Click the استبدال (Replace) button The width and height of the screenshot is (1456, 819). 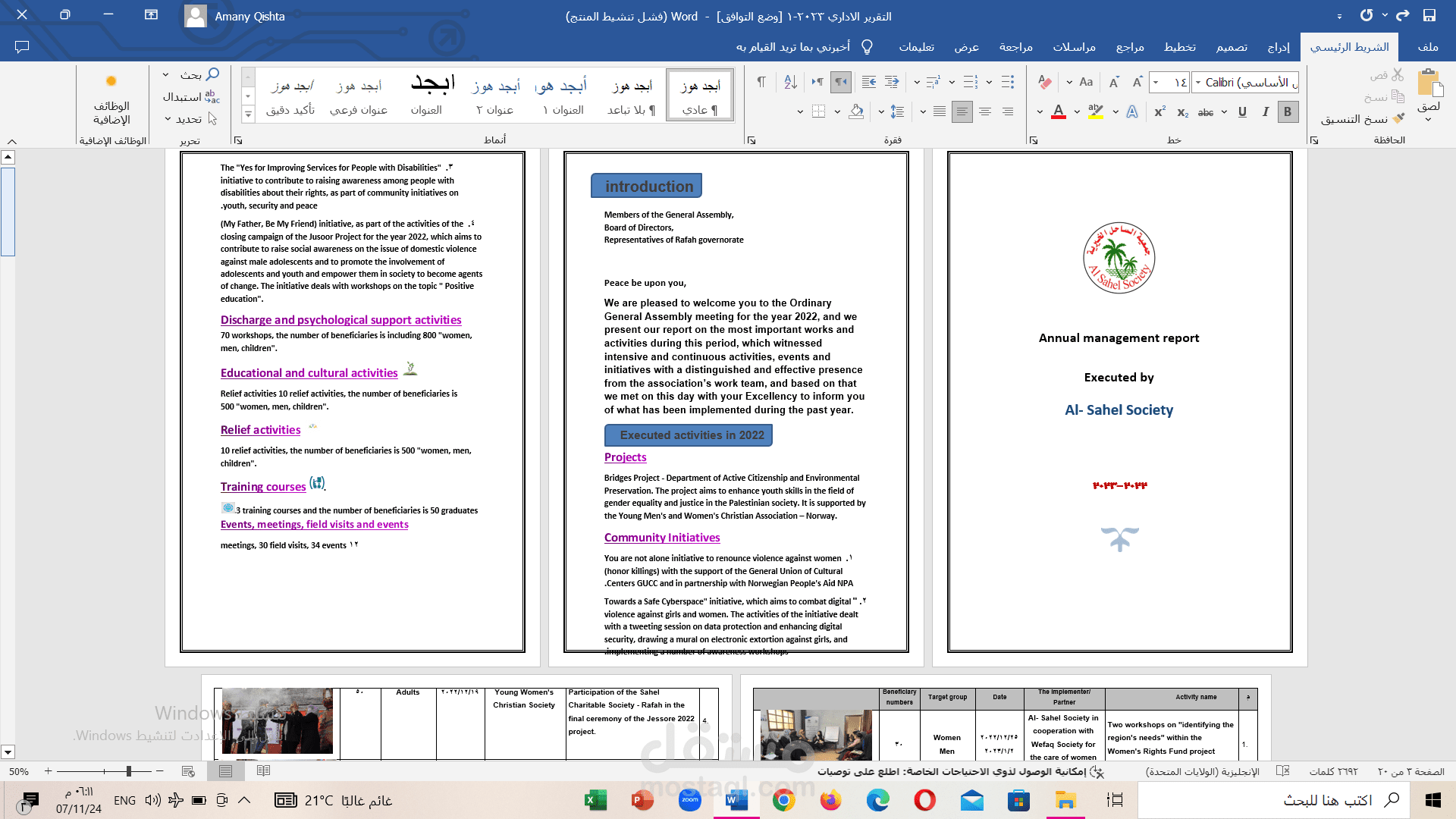tap(190, 97)
